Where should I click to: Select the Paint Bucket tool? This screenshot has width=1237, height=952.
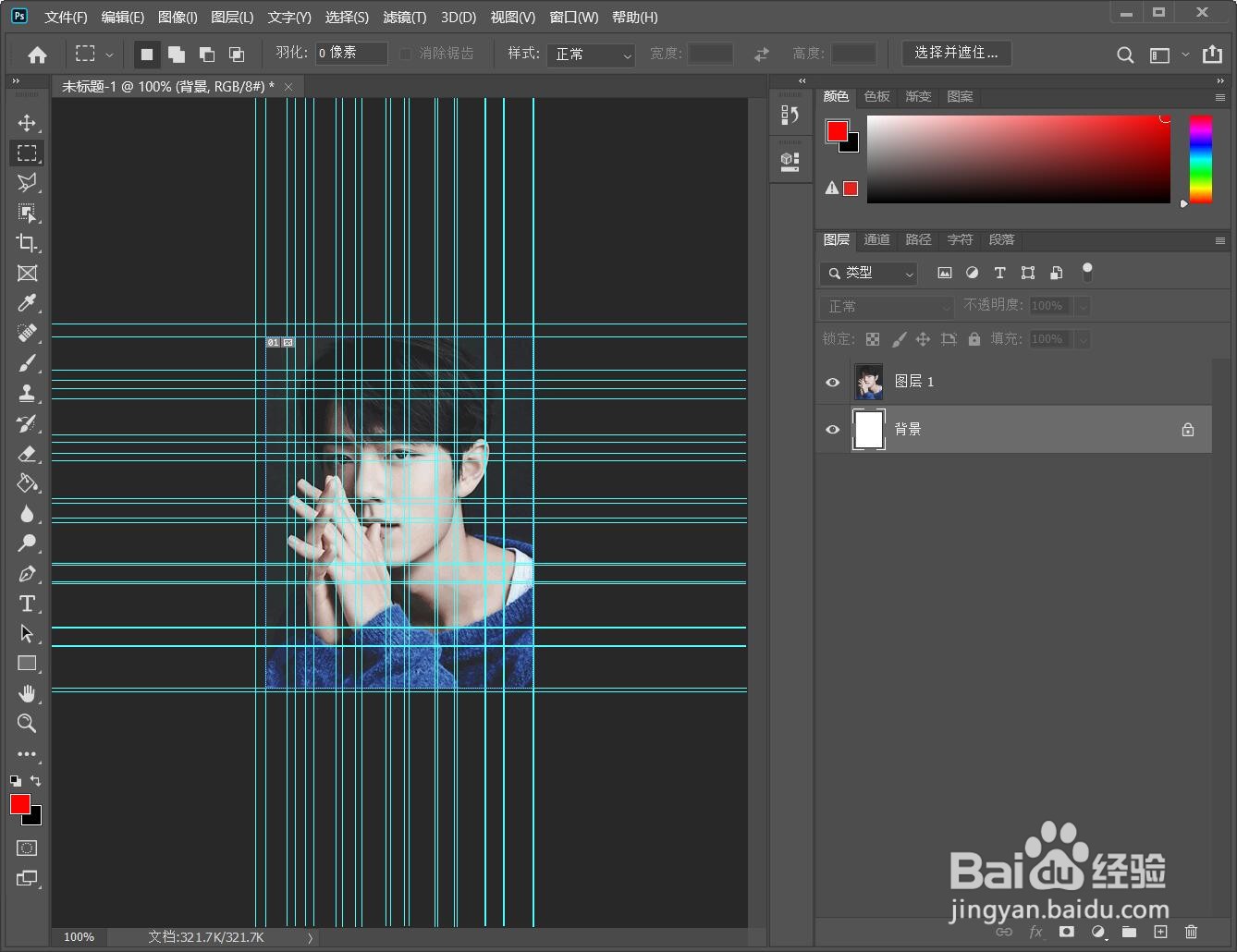(27, 483)
